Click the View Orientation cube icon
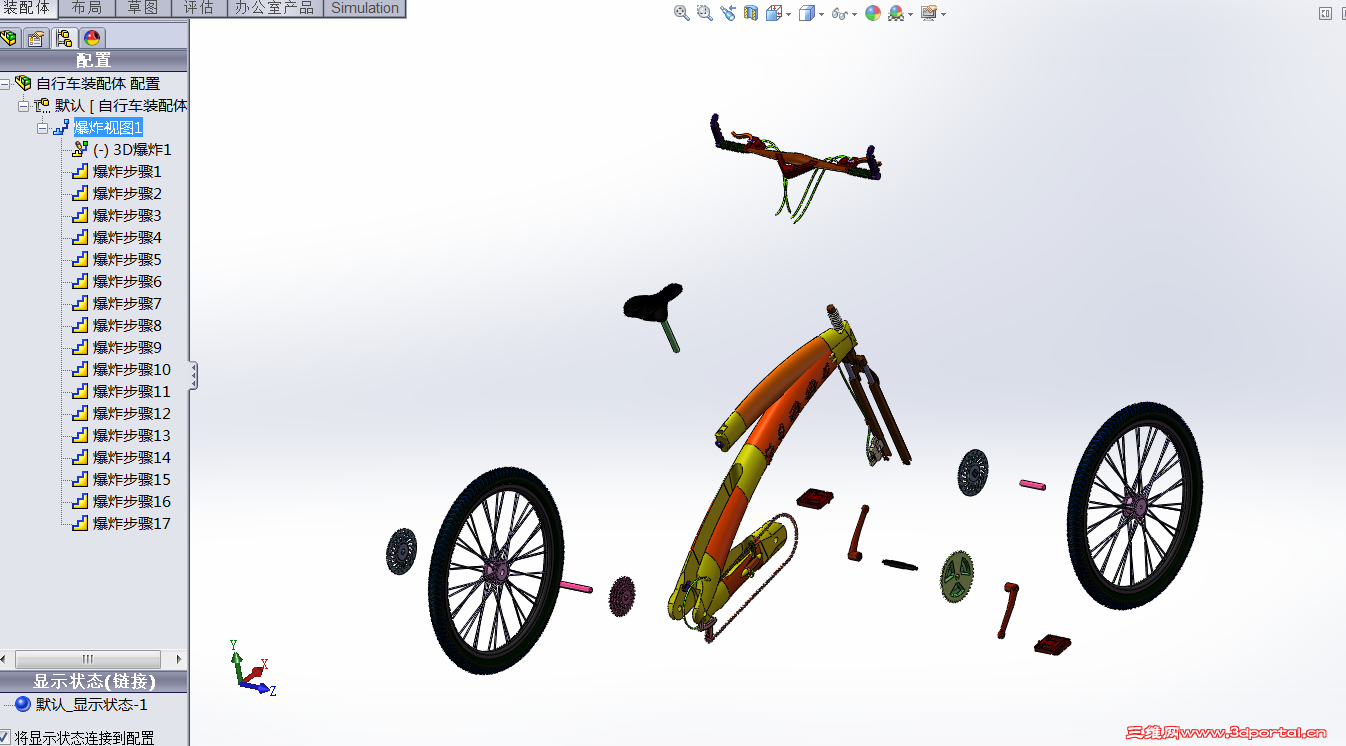The width and height of the screenshot is (1346, 746). (x=776, y=12)
